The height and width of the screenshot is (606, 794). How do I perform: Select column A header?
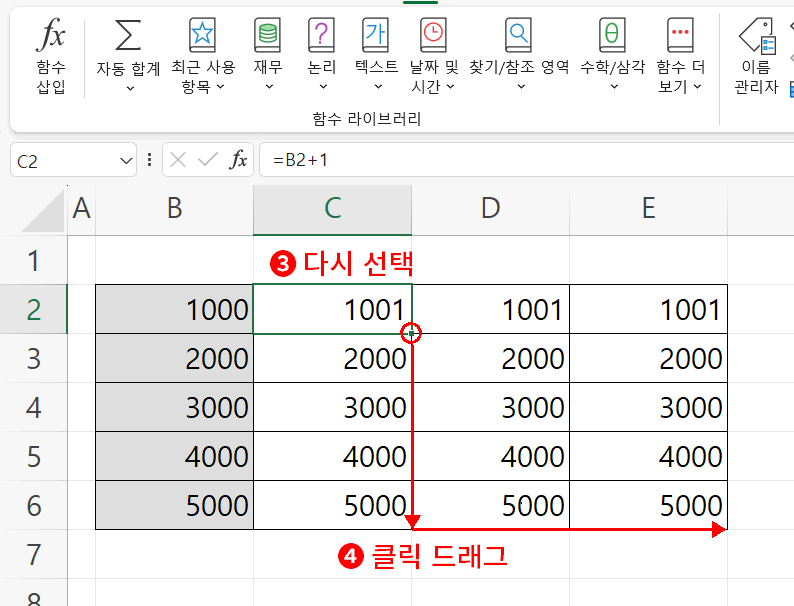coord(82,210)
